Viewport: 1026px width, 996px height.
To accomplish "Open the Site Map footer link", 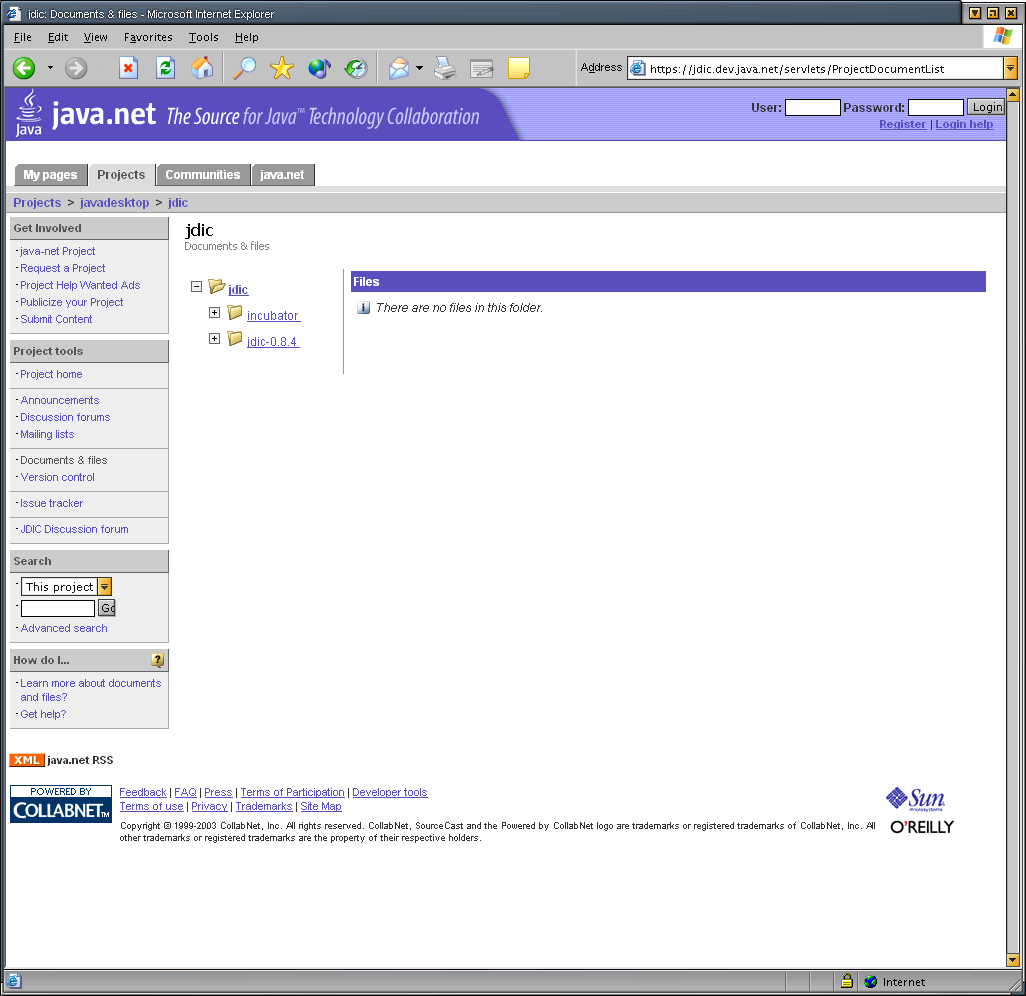I will click(321, 807).
